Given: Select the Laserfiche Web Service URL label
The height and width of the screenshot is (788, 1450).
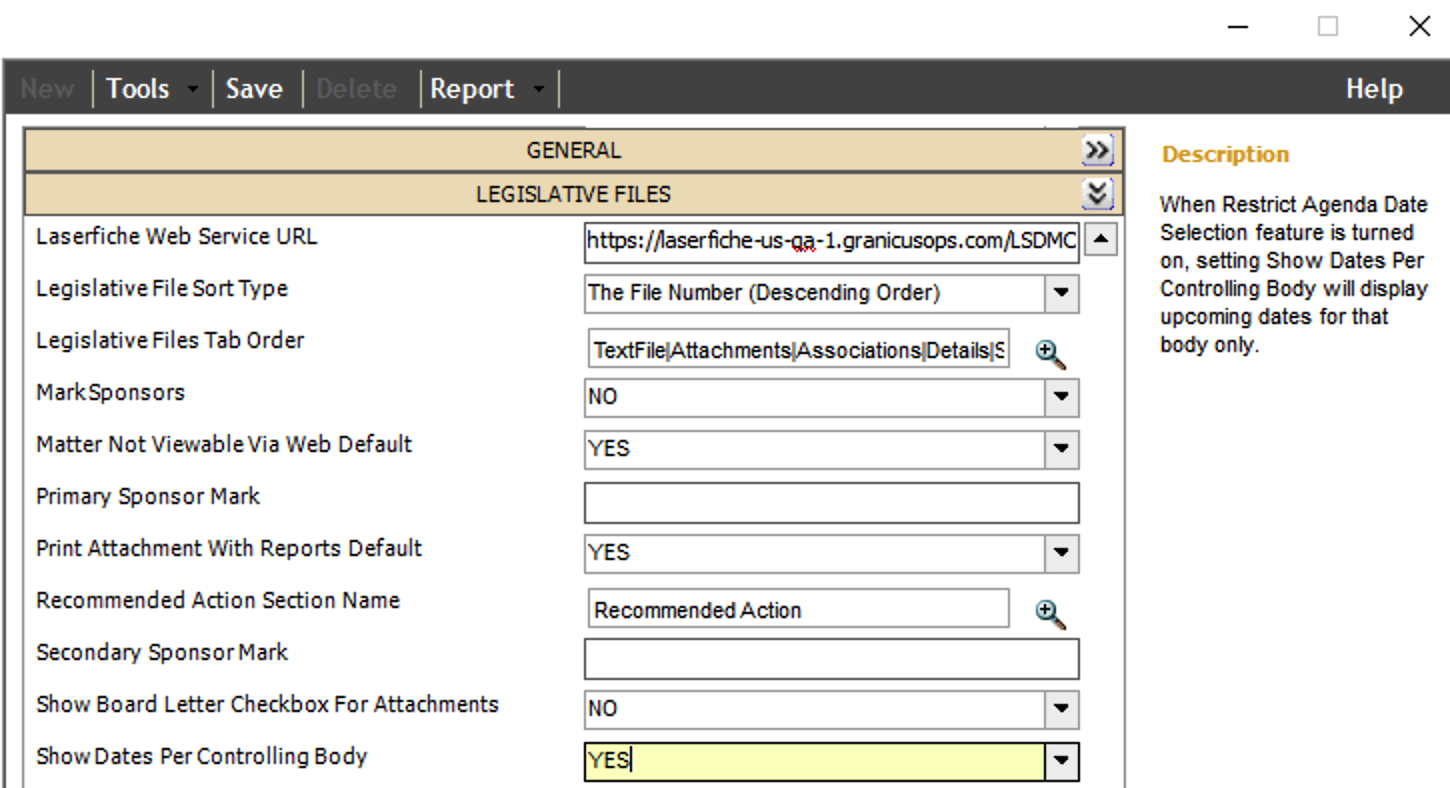Looking at the screenshot, I should pyautogui.click(x=176, y=236).
